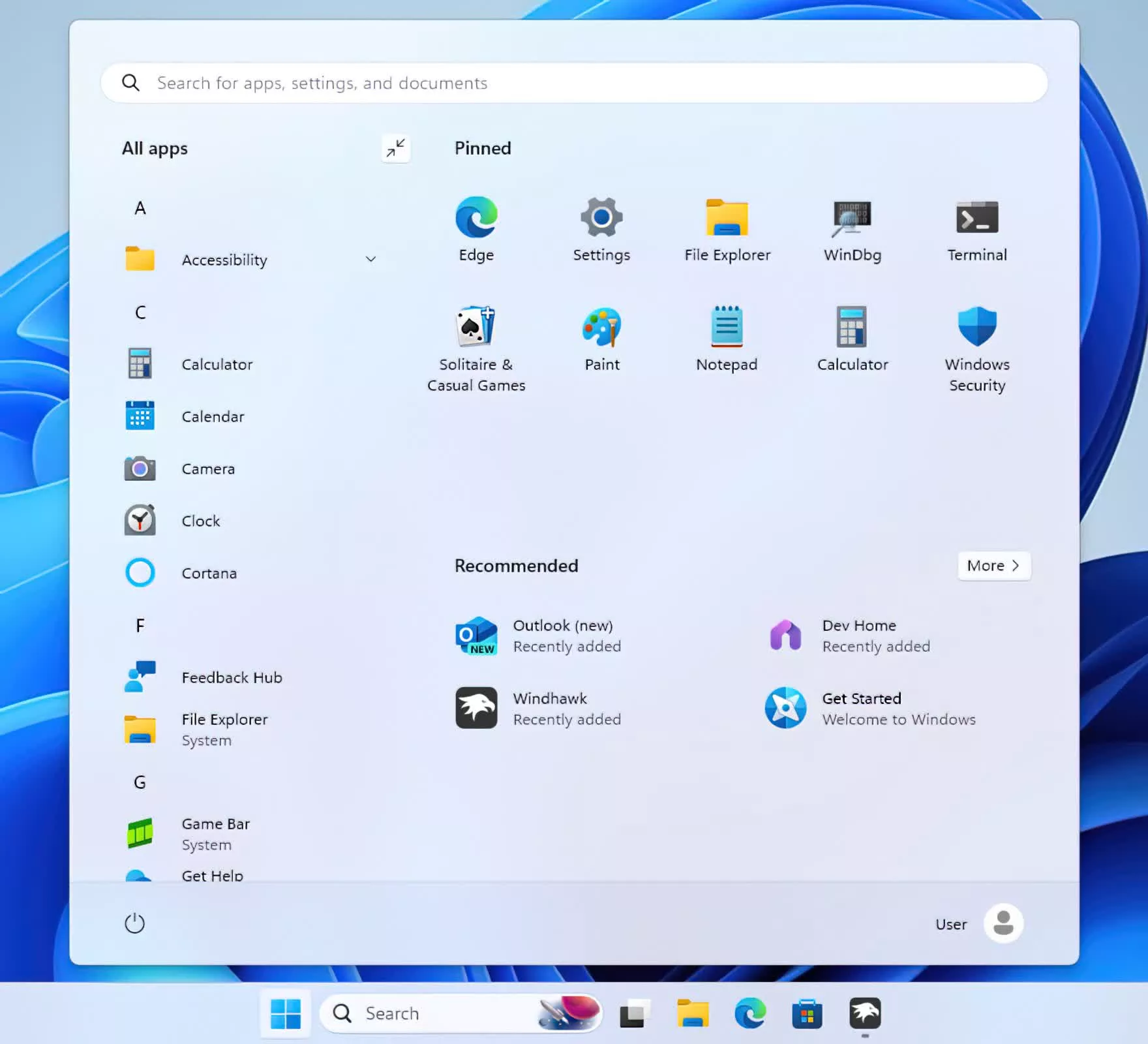Open Microsoft Store from the taskbar
This screenshot has width=1148, height=1044.
(x=807, y=1013)
